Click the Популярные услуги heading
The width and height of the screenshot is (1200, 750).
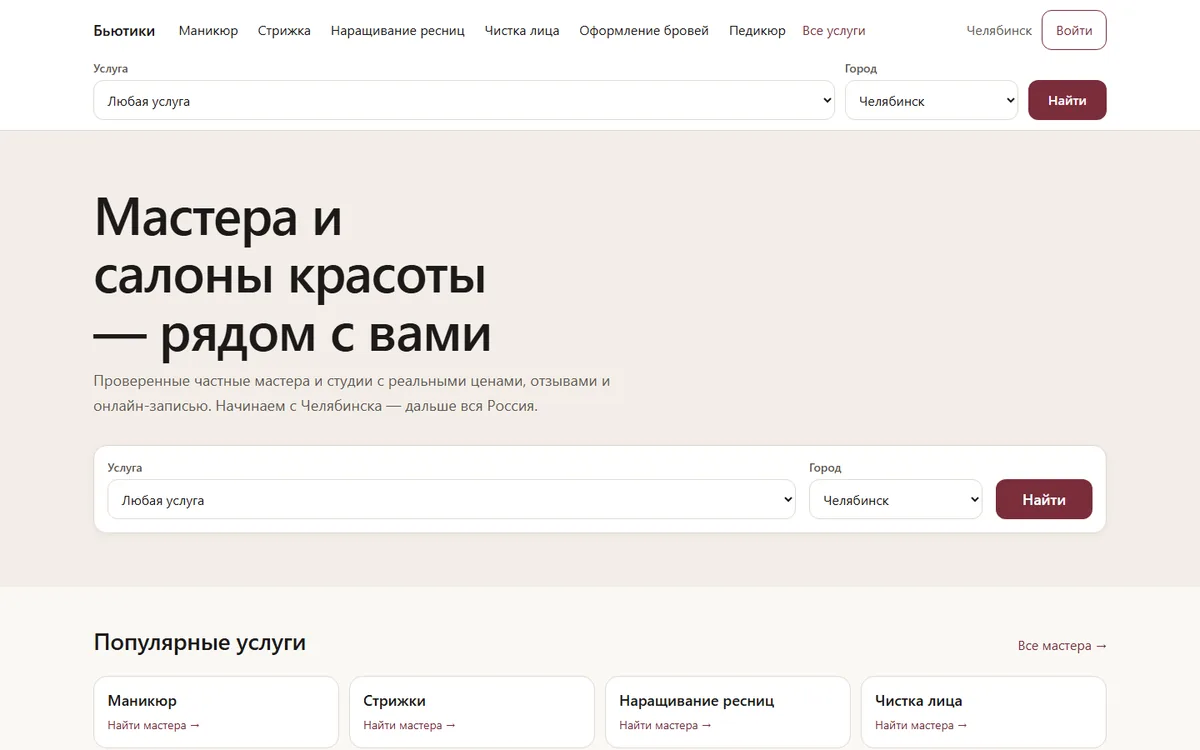(200, 642)
